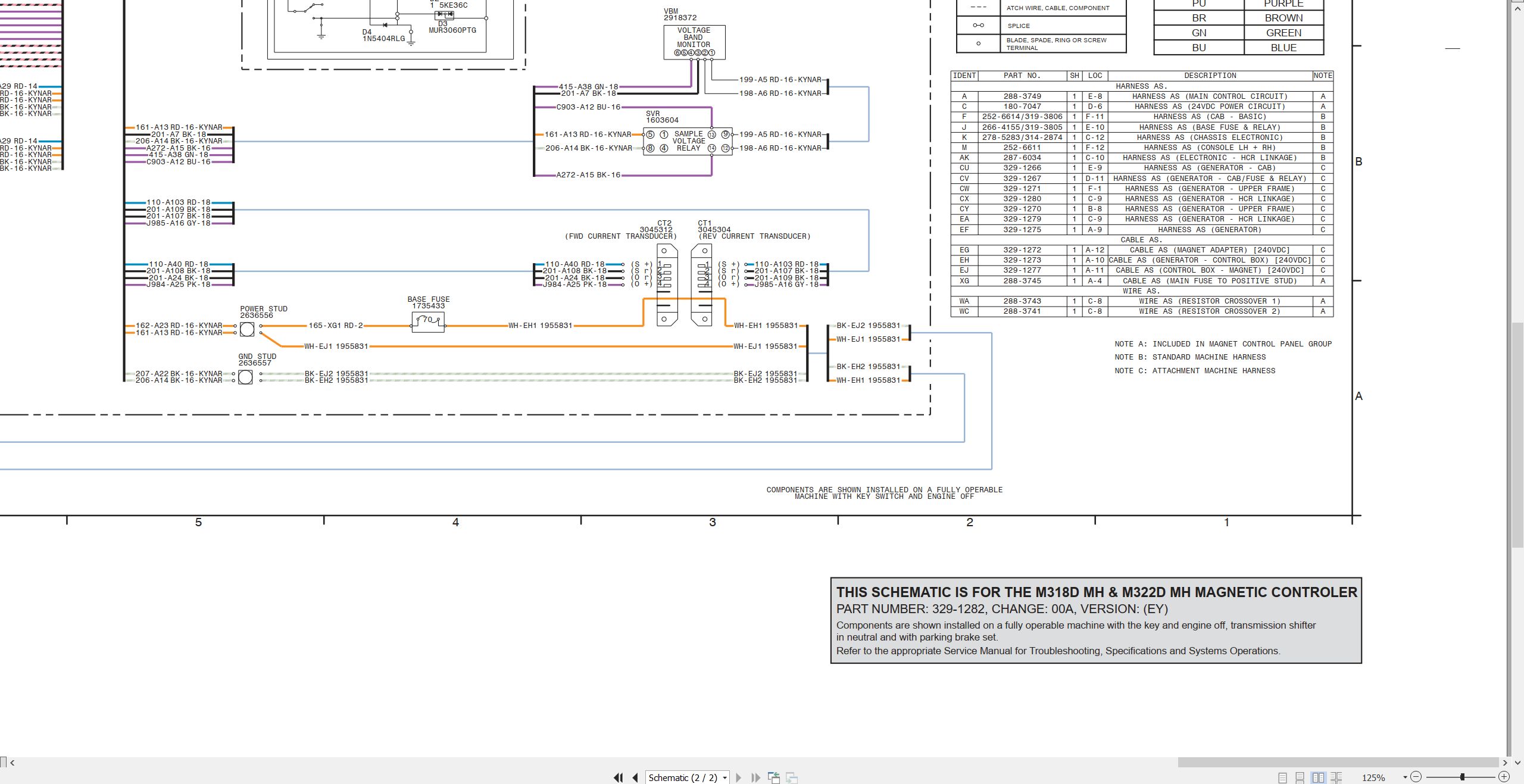1524x784 pixels.
Task: Switch to two-page continuous view
Action: 1336,777
